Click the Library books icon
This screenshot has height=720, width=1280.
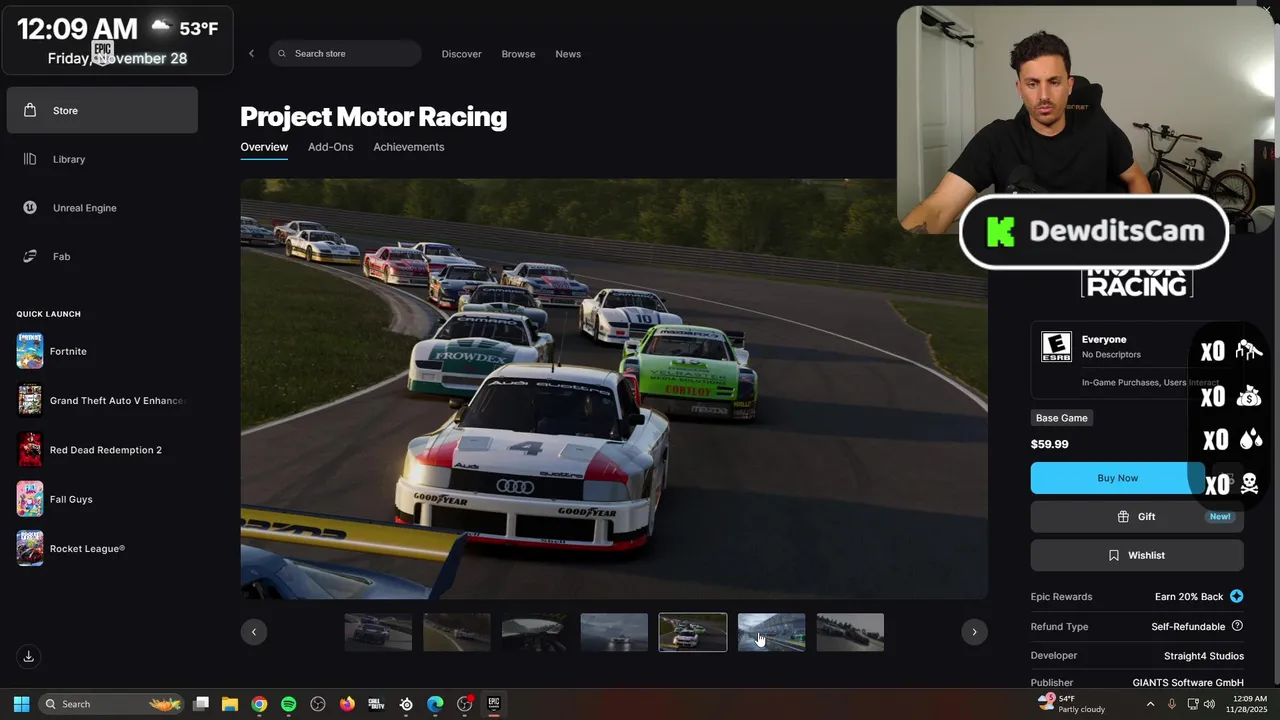tap(30, 159)
